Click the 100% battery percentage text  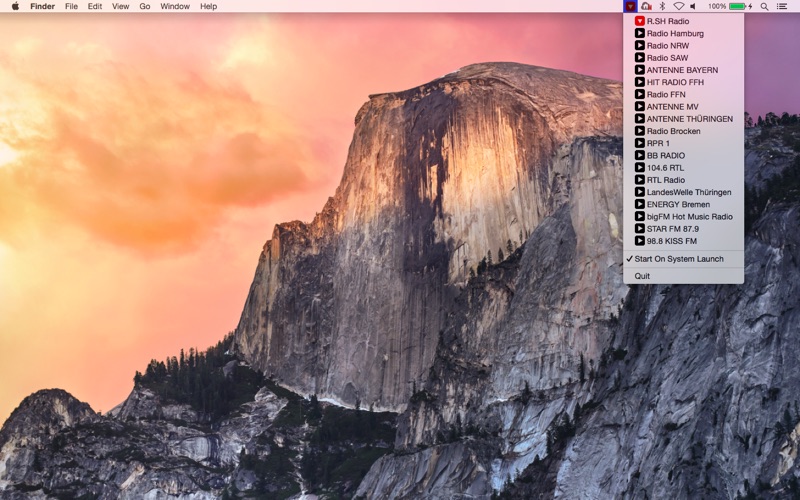click(x=717, y=6)
